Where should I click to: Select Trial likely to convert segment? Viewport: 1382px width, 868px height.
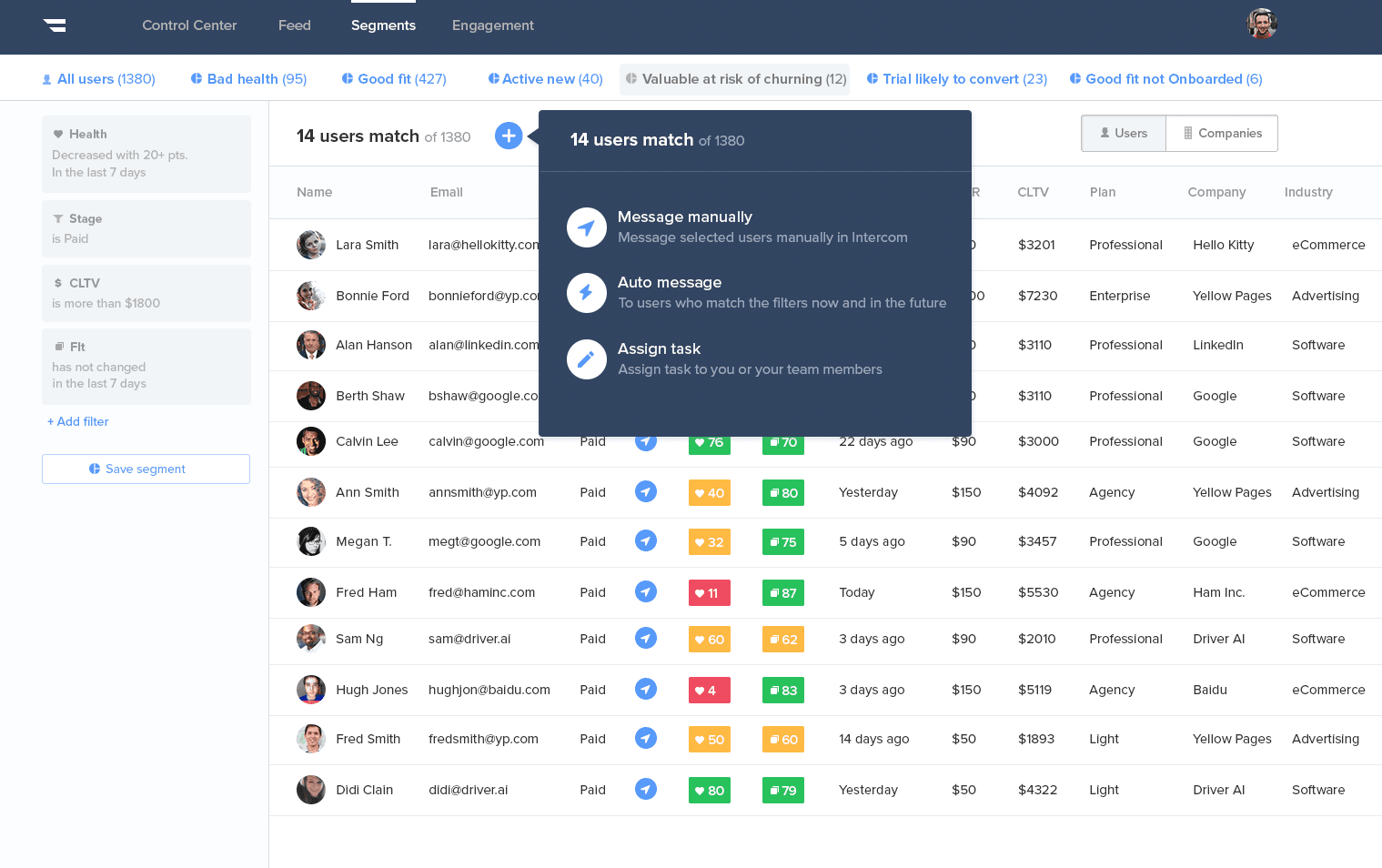point(956,79)
